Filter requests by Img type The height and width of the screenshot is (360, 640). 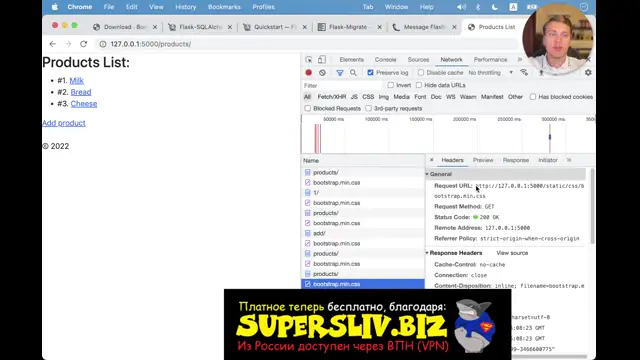pyautogui.click(x=384, y=97)
